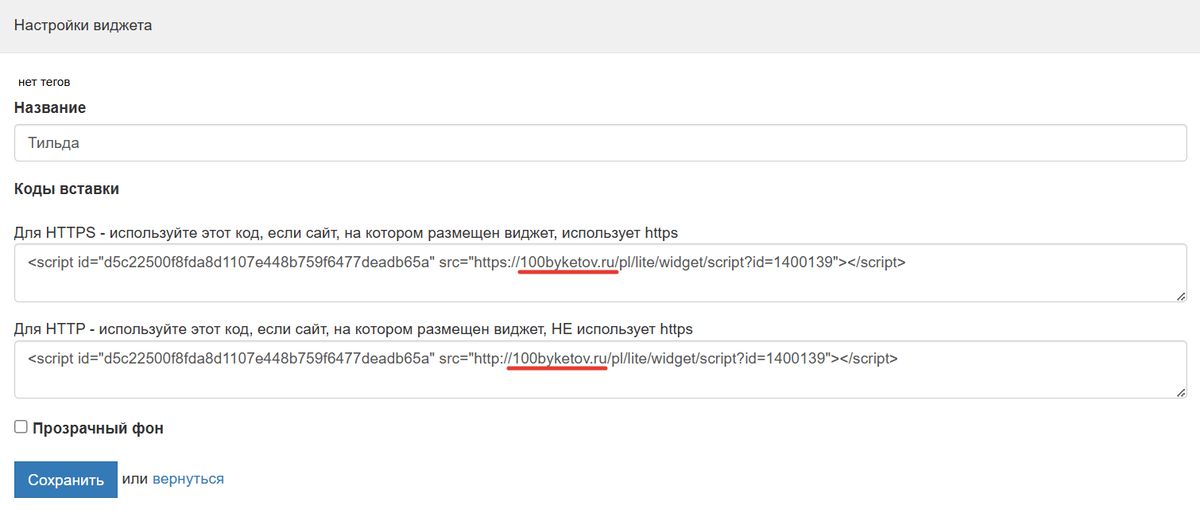
Task: Click inside the HTTP embed code textarea
Action: [x=601, y=370]
